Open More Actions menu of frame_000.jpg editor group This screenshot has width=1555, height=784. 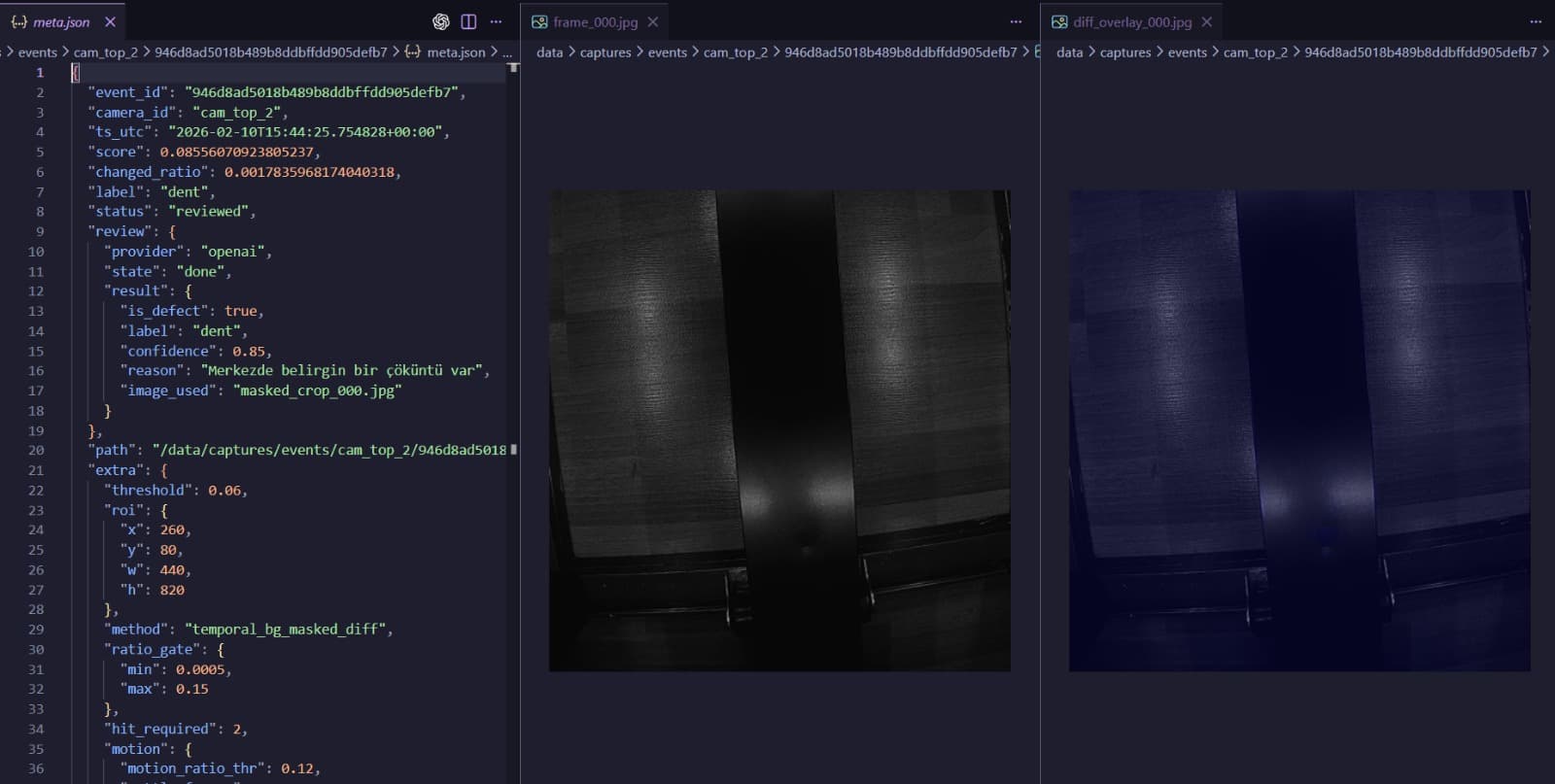coord(1016,21)
